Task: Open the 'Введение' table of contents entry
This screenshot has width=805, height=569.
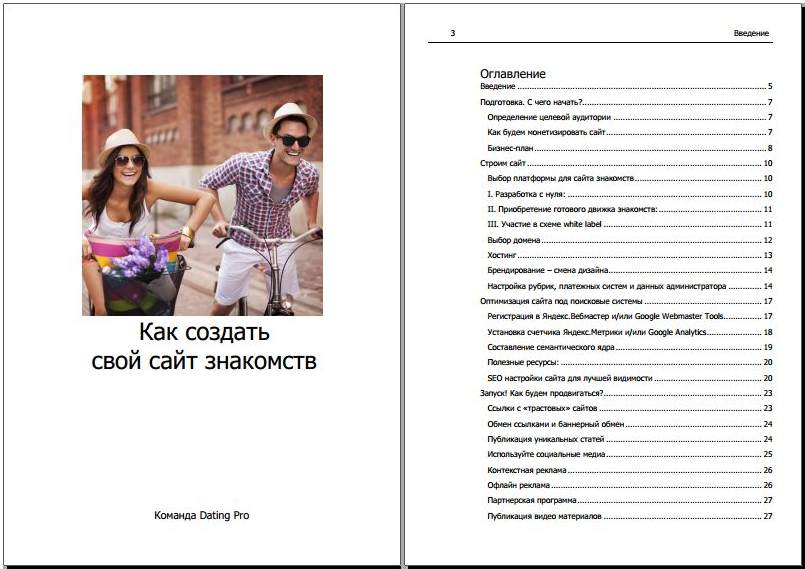Action: pos(498,87)
